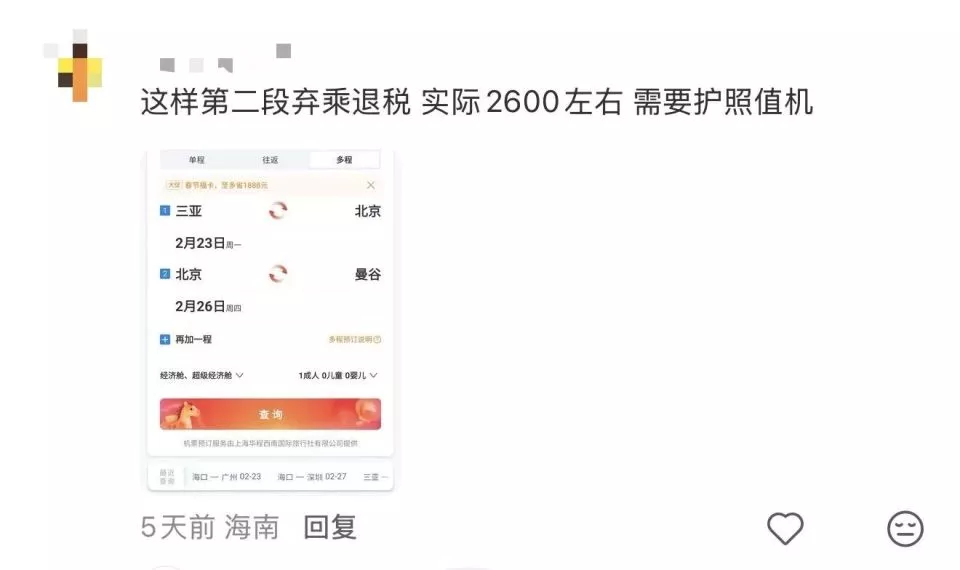Change destination city 曼谷

pyautogui.click(x=367, y=274)
